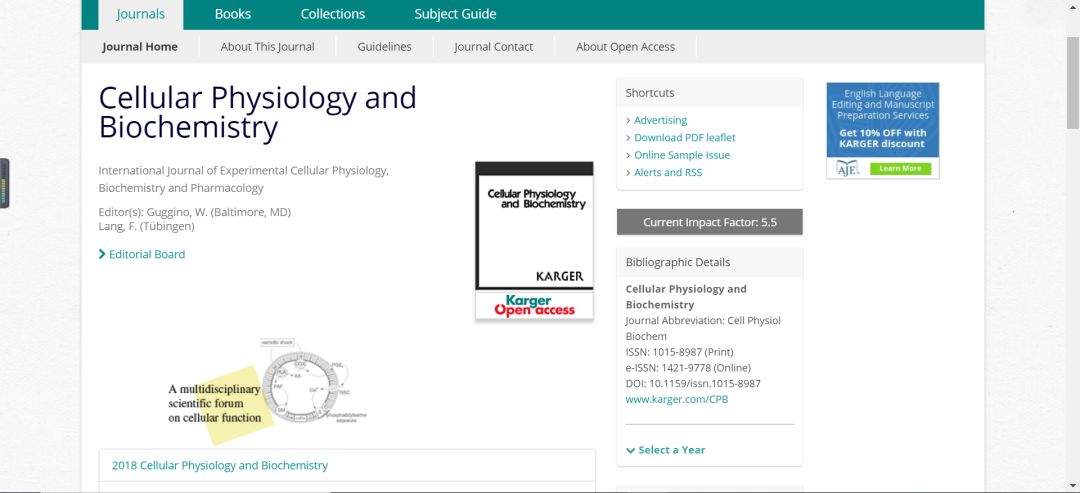Click editor Guggino, W. (Baltimore, MD) text
This screenshot has width=1080, height=493.
click(x=195, y=212)
